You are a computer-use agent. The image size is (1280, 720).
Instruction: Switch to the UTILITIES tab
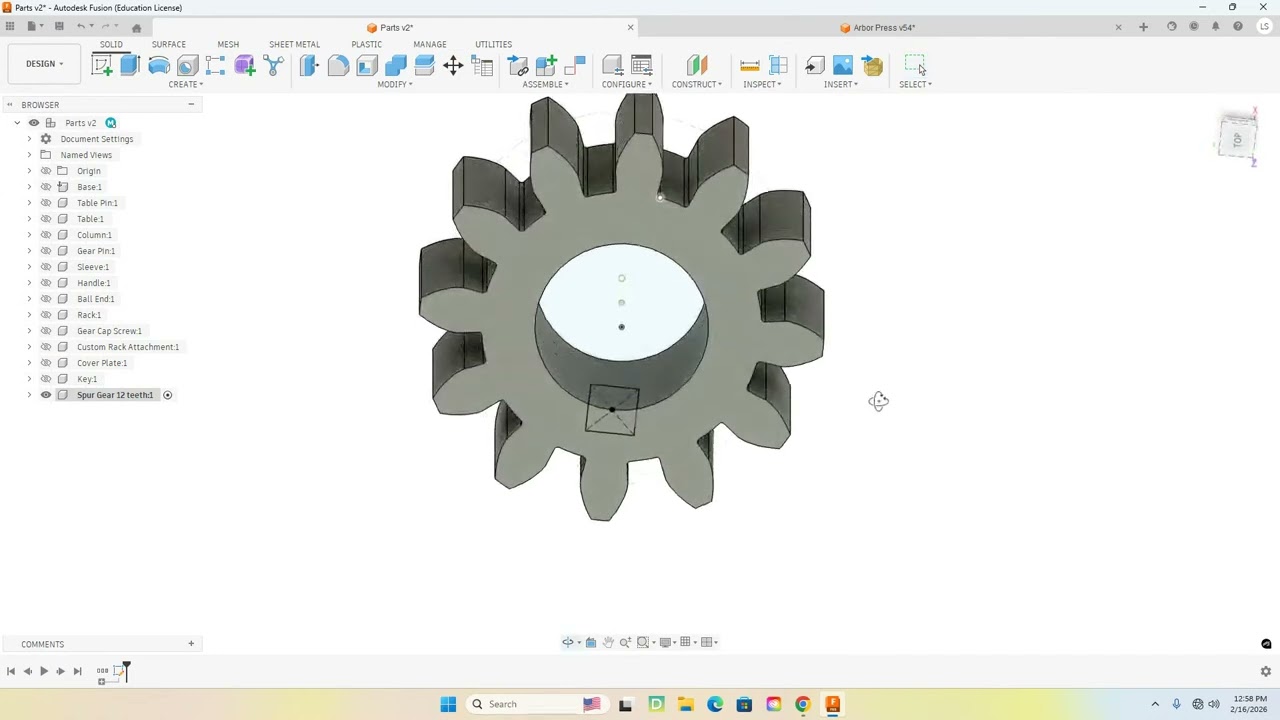493,44
